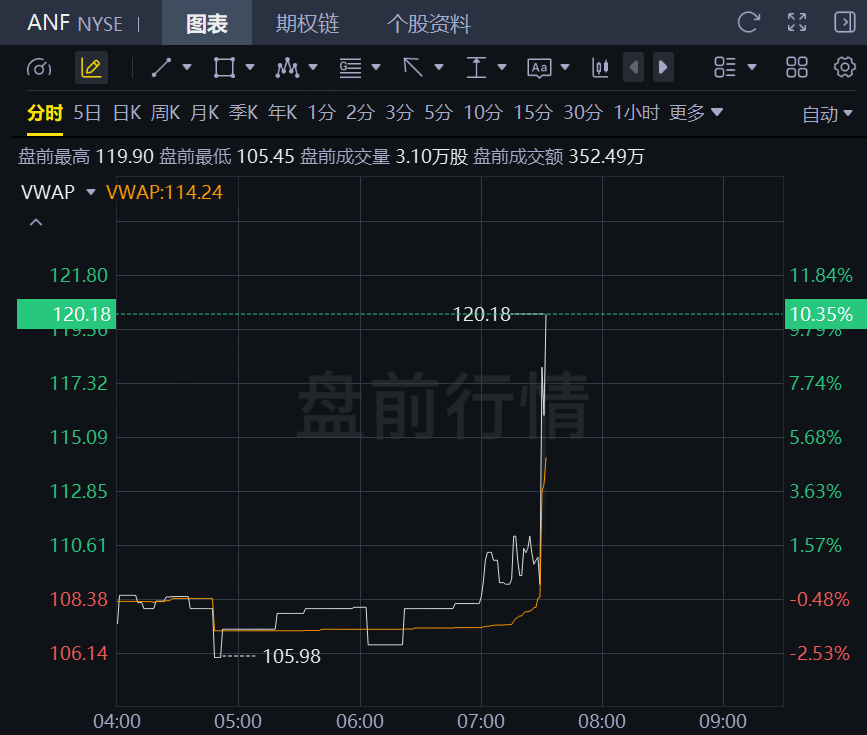The width and height of the screenshot is (867, 735).
Task: Select the trend line drawing tool
Action: pyautogui.click(x=161, y=67)
